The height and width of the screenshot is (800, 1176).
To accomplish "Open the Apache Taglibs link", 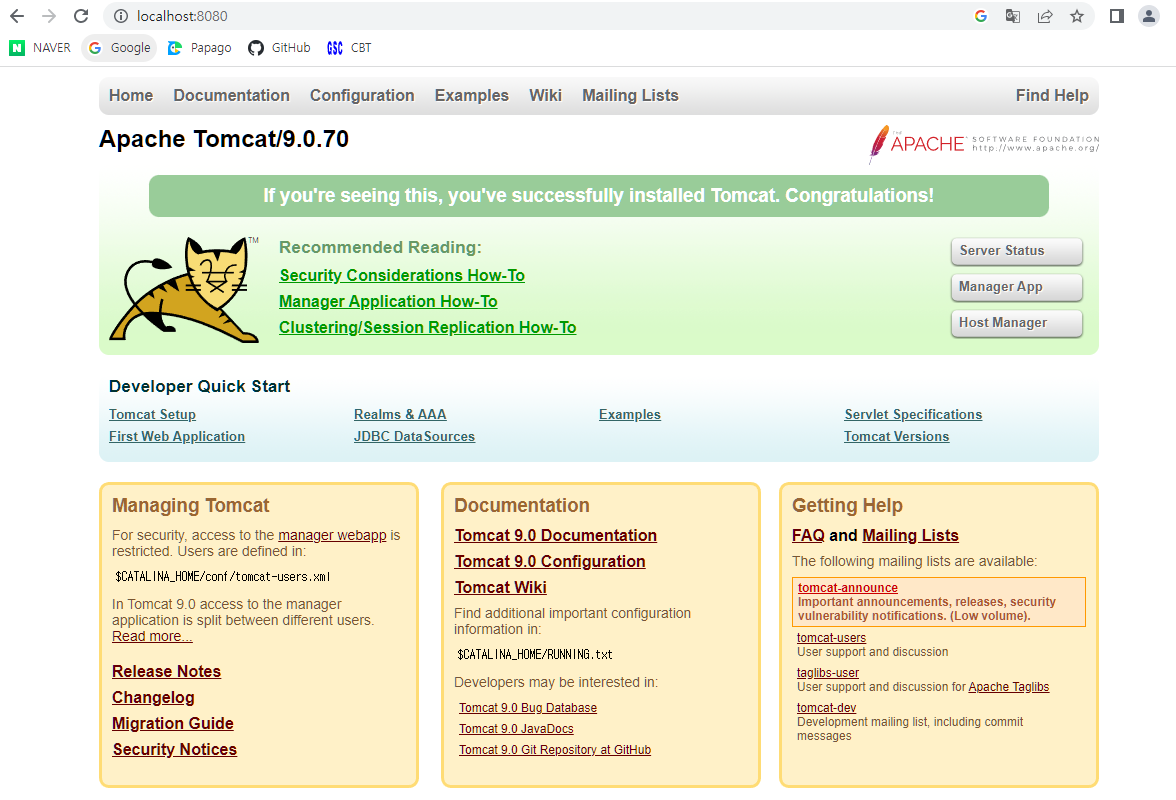I will (x=1009, y=687).
